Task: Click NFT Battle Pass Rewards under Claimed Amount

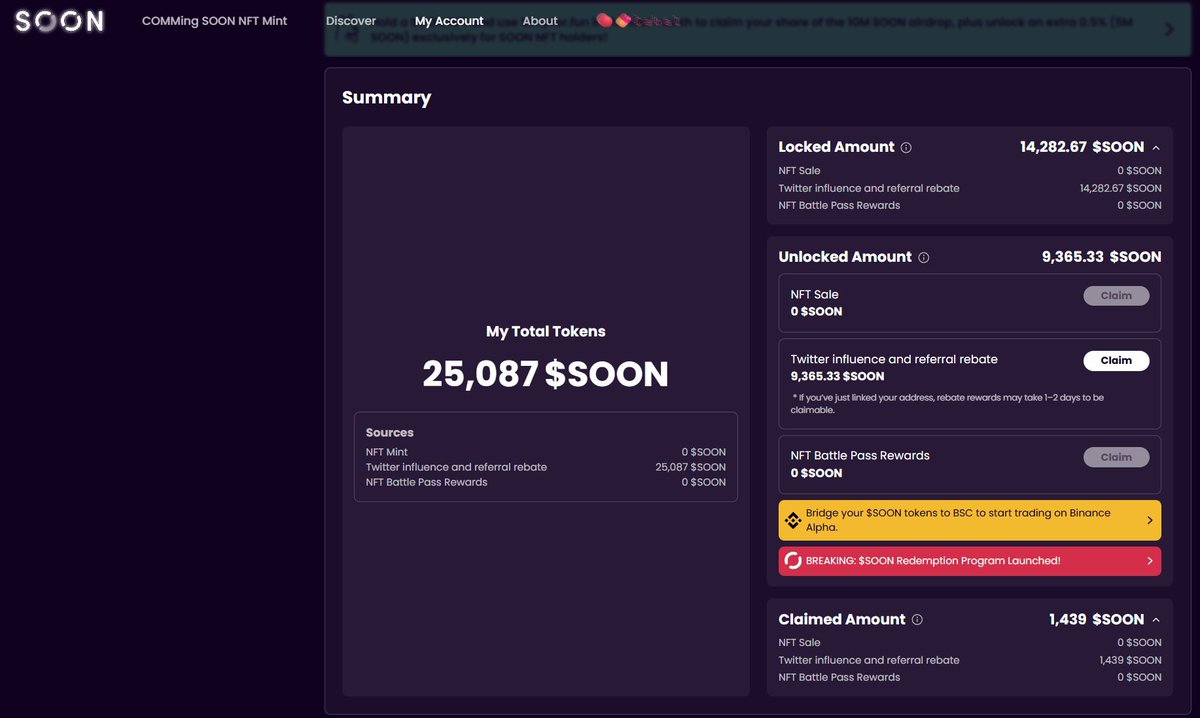Action: coord(840,677)
